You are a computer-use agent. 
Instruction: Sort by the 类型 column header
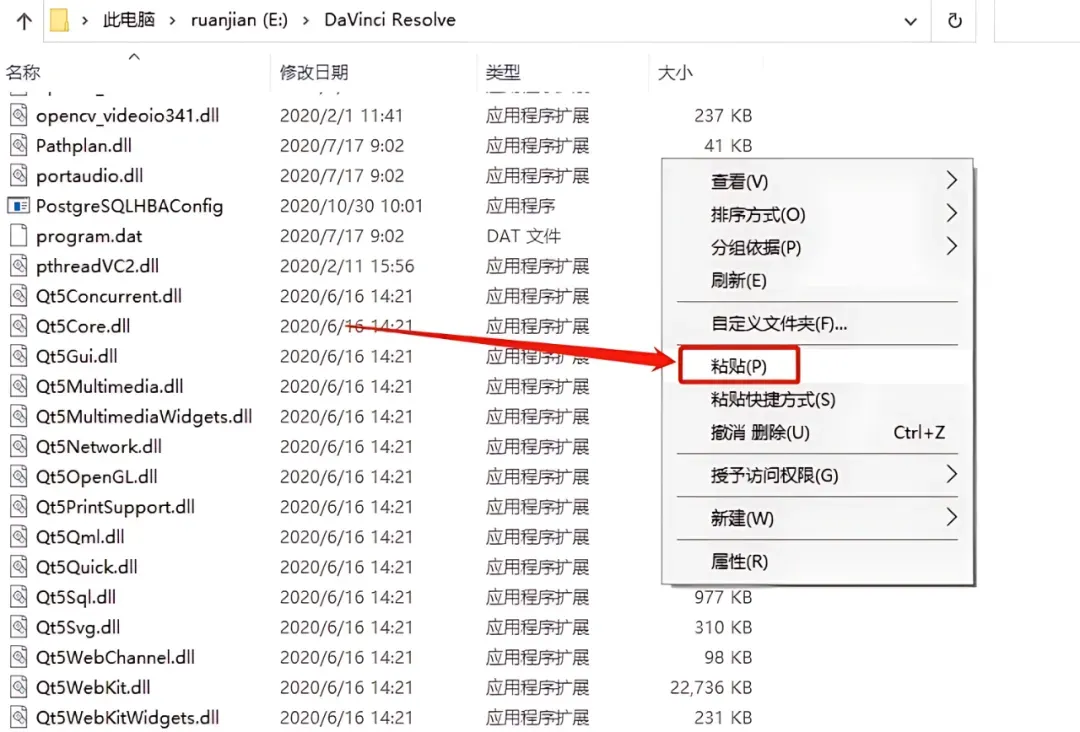(503, 72)
